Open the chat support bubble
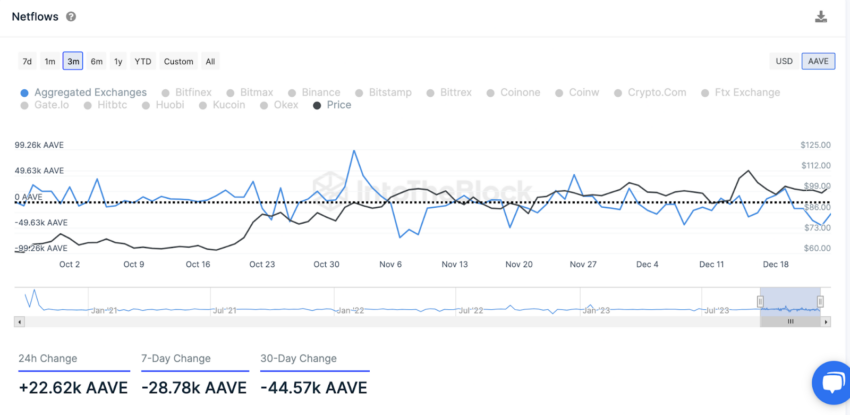Image resolution: width=850 pixels, height=415 pixels. click(831, 383)
